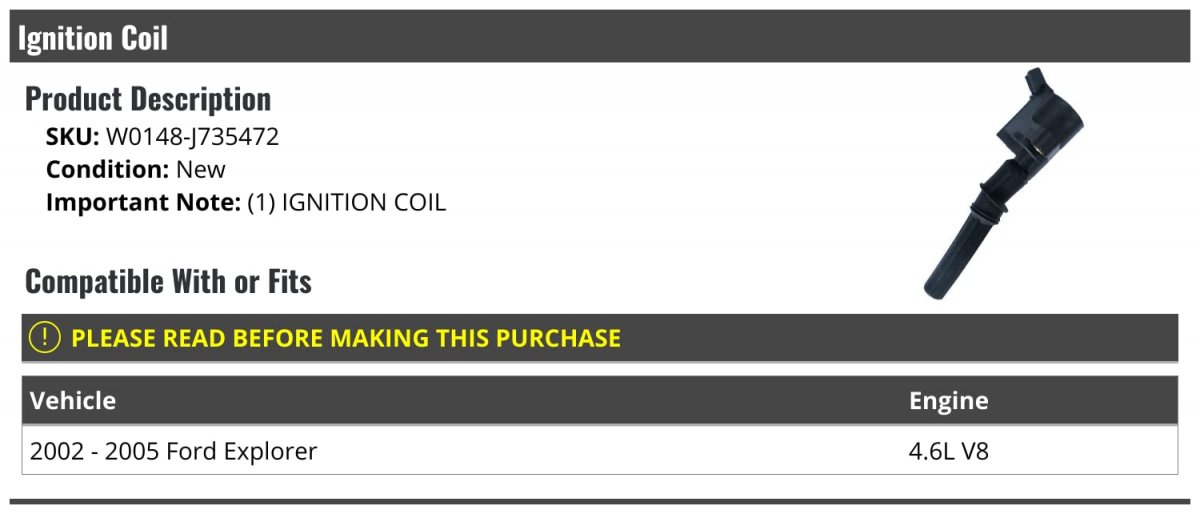This screenshot has height=514, width=1200.
Task: Open the PLEASE READ BEFORE MAKING THIS PURCHASE notice
Action: coord(346,338)
